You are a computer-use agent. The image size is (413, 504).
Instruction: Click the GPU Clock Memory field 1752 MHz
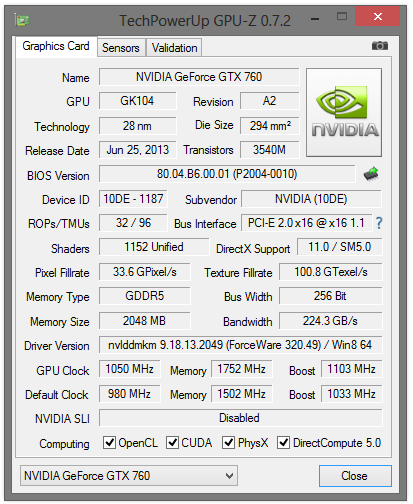[x=241, y=369]
